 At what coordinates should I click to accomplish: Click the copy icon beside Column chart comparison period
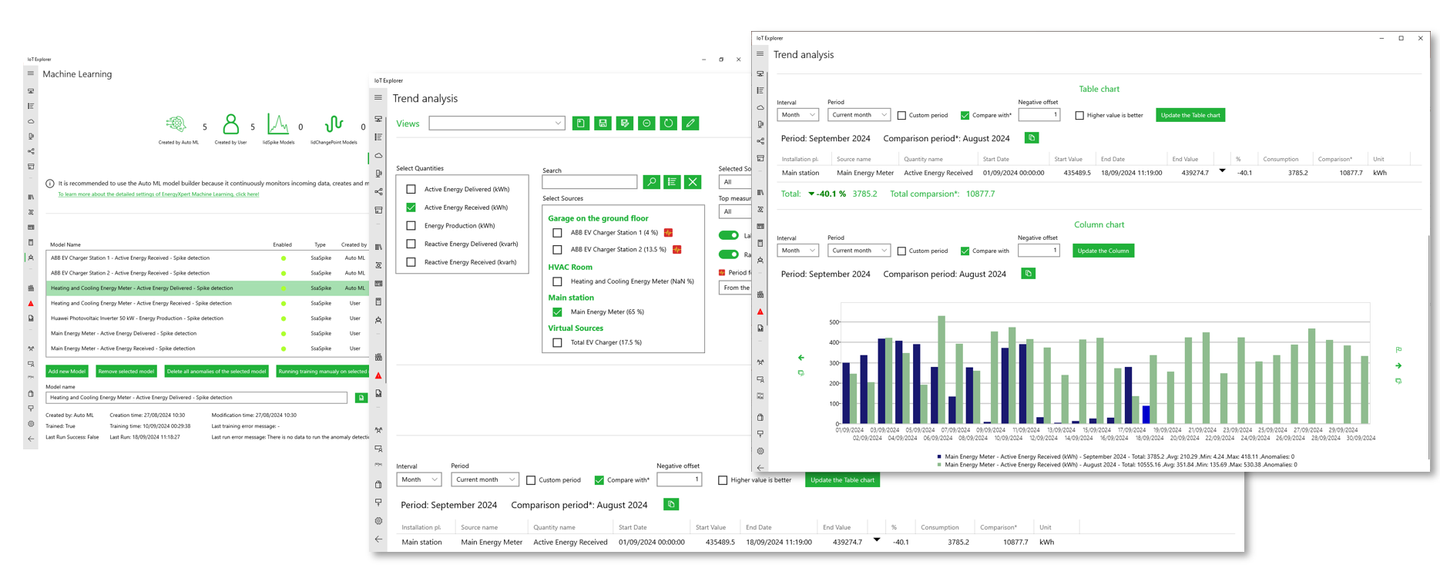pos(1031,273)
